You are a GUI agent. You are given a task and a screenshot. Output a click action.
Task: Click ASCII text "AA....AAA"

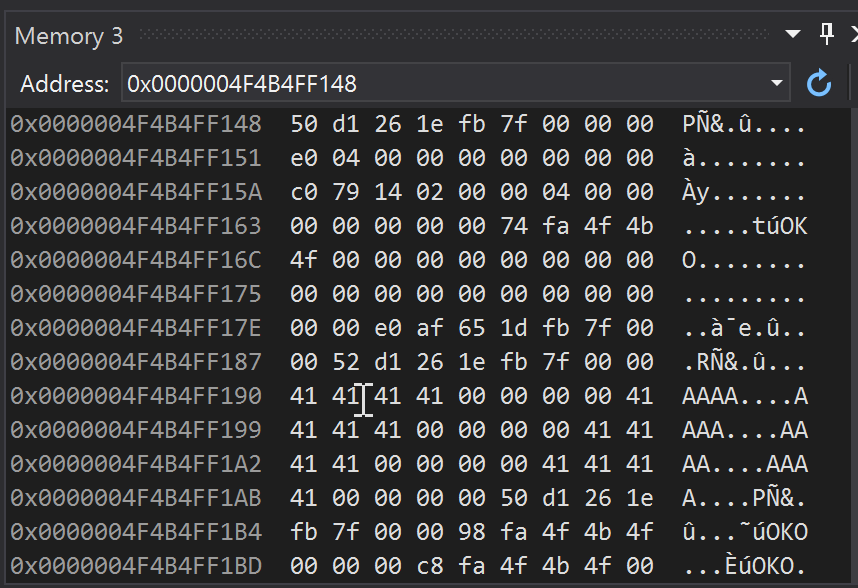pos(745,464)
